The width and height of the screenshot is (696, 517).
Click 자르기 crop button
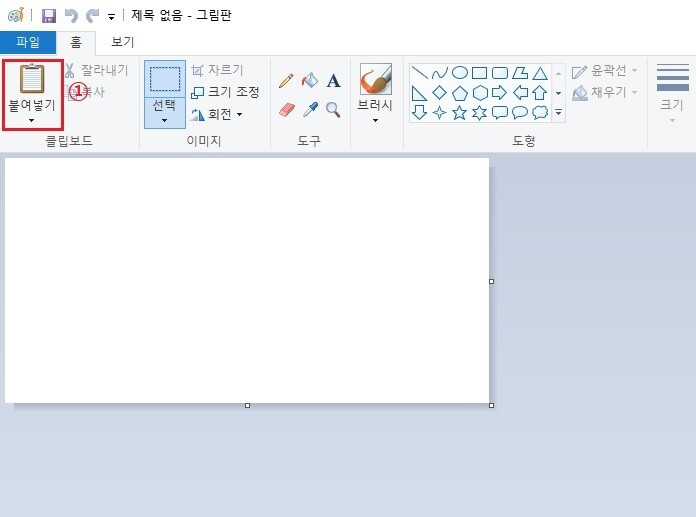point(218,70)
